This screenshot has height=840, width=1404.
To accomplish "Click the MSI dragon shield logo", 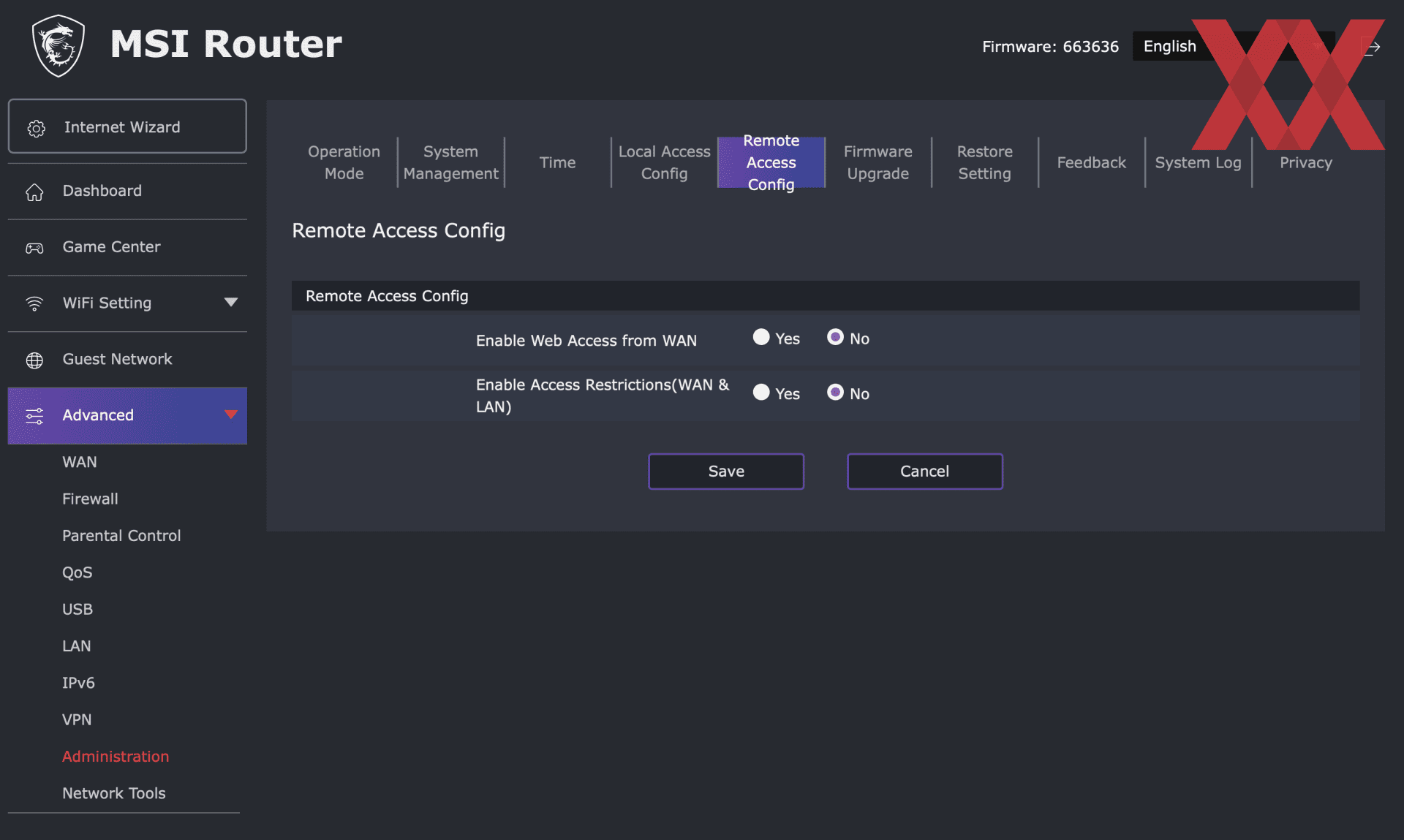I will [x=58, y=45].
